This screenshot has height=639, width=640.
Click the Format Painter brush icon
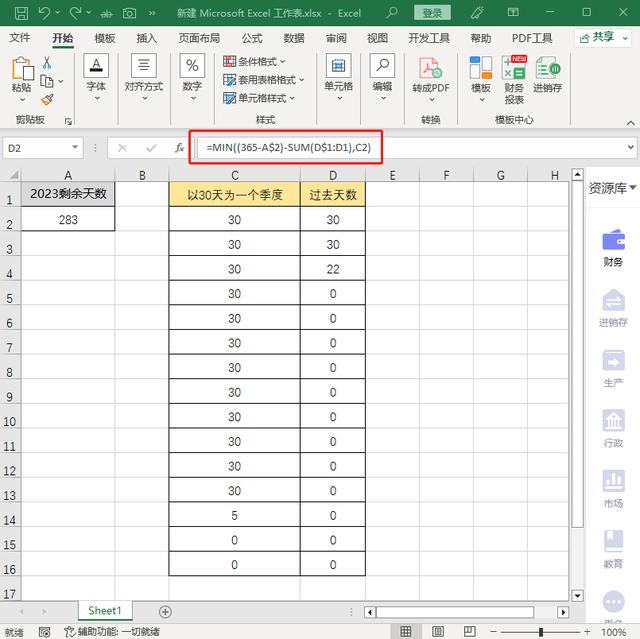tap(47, 99)
